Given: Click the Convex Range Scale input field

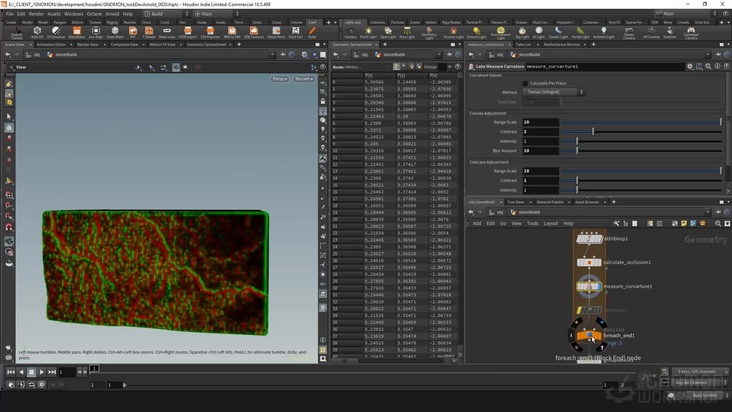Looking at the screenshot, I should (538, 122).
